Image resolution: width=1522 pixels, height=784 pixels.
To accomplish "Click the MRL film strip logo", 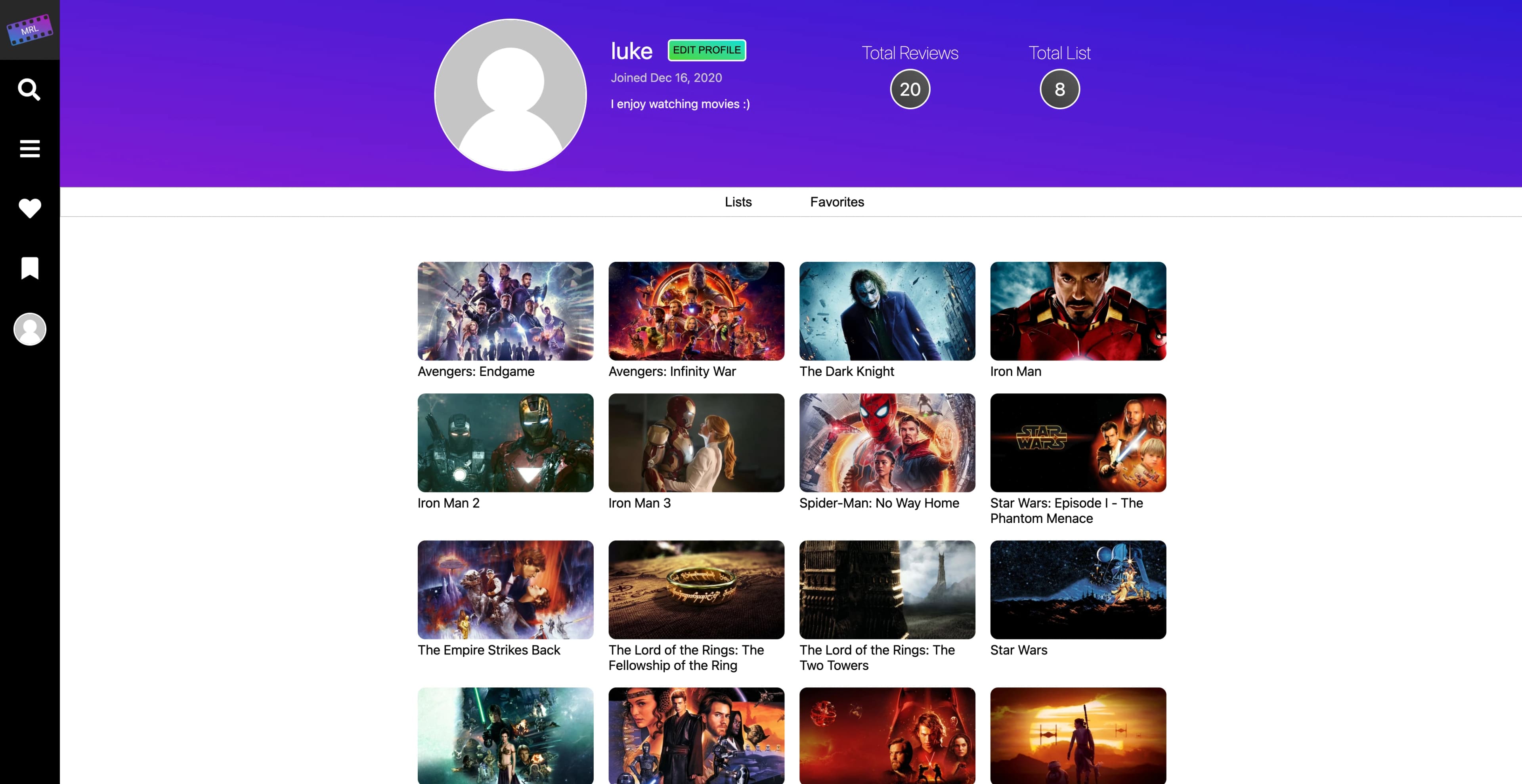I will [30, 30].
